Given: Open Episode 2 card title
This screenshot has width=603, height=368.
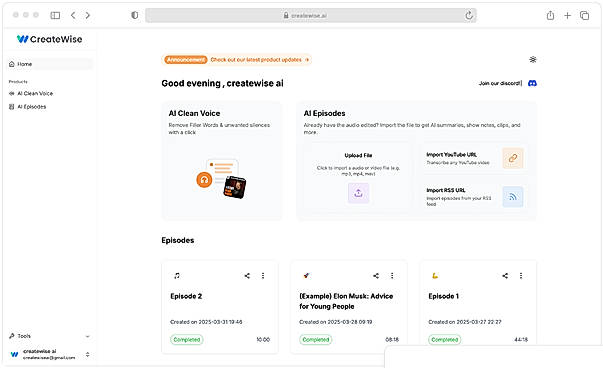Looking at the screenshot, I should pyautogui.click(x=186, y=296).
